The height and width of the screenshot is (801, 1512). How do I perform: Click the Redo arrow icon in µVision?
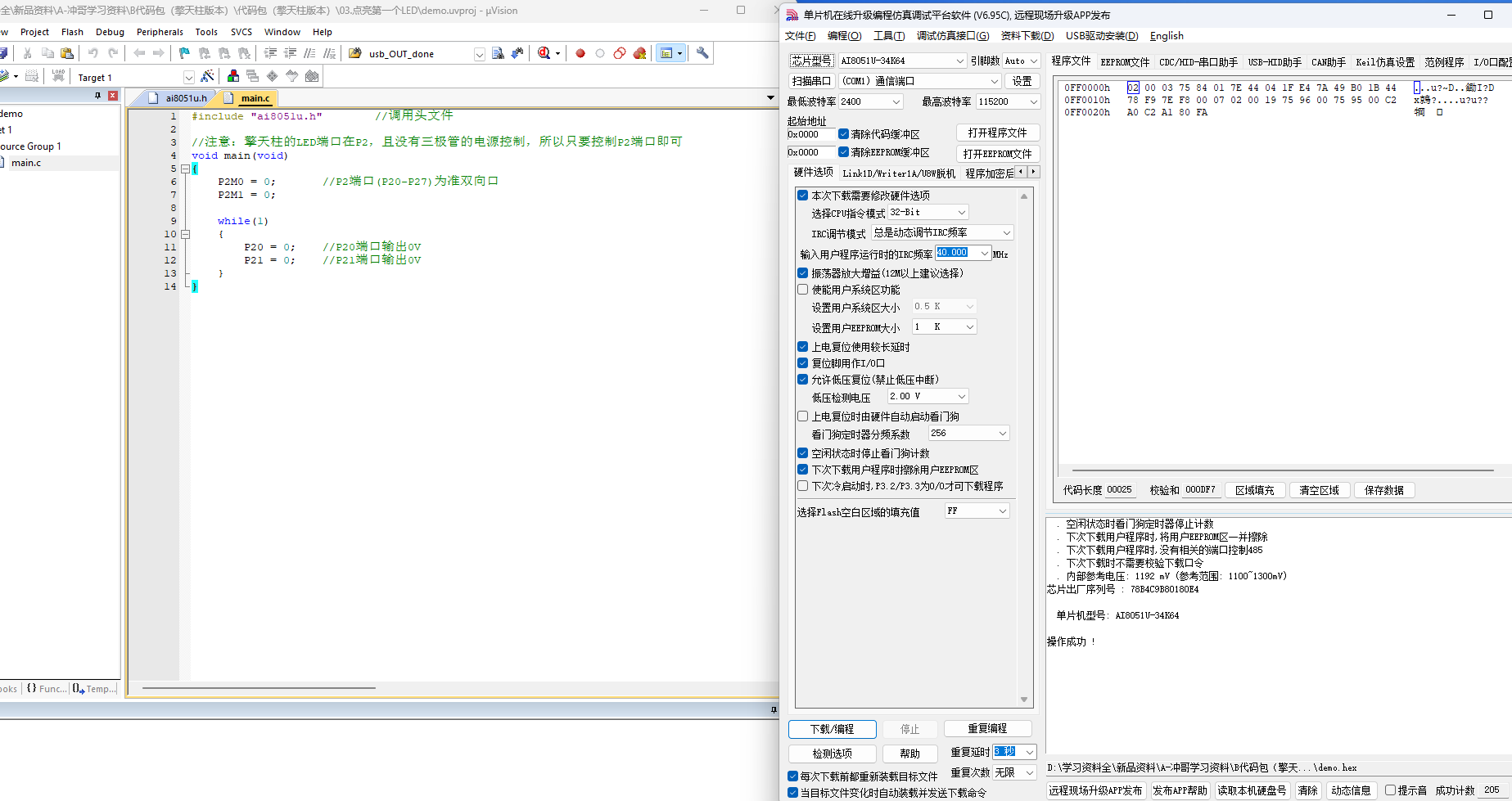click(x=113, y=53)
